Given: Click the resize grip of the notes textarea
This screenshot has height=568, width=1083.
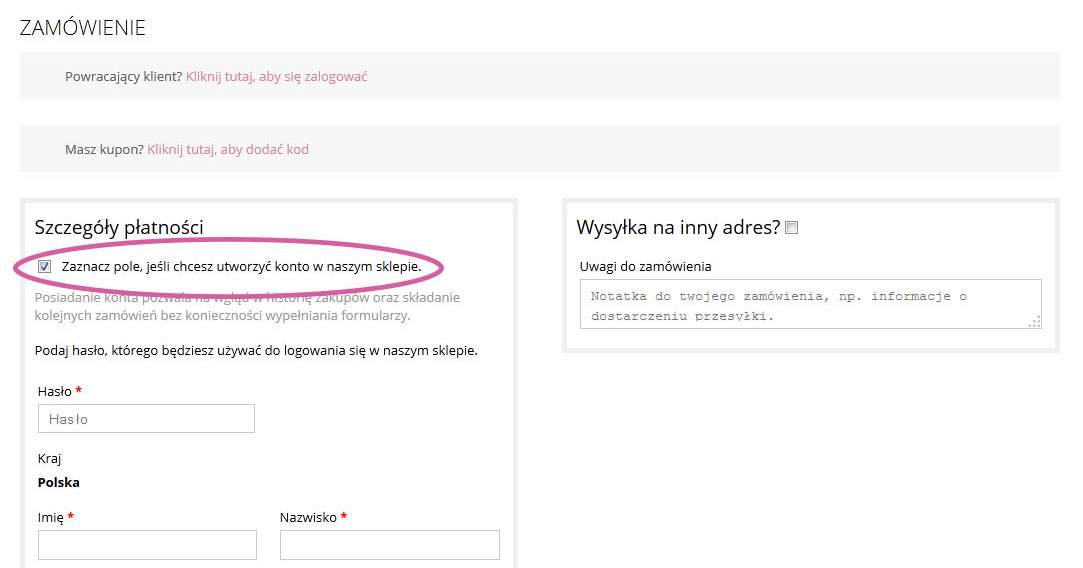Looking at the screenshot, I should 1035,321.
